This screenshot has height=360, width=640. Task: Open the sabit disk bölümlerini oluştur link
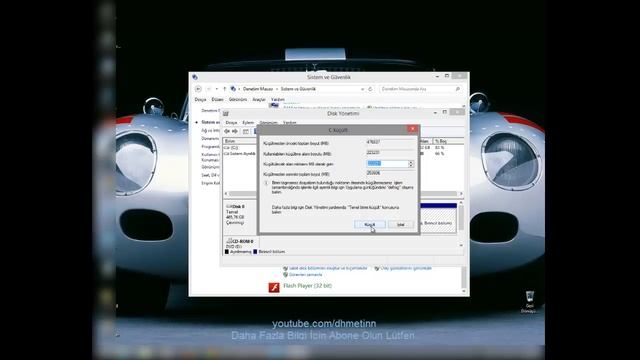[x=328, y=268]
